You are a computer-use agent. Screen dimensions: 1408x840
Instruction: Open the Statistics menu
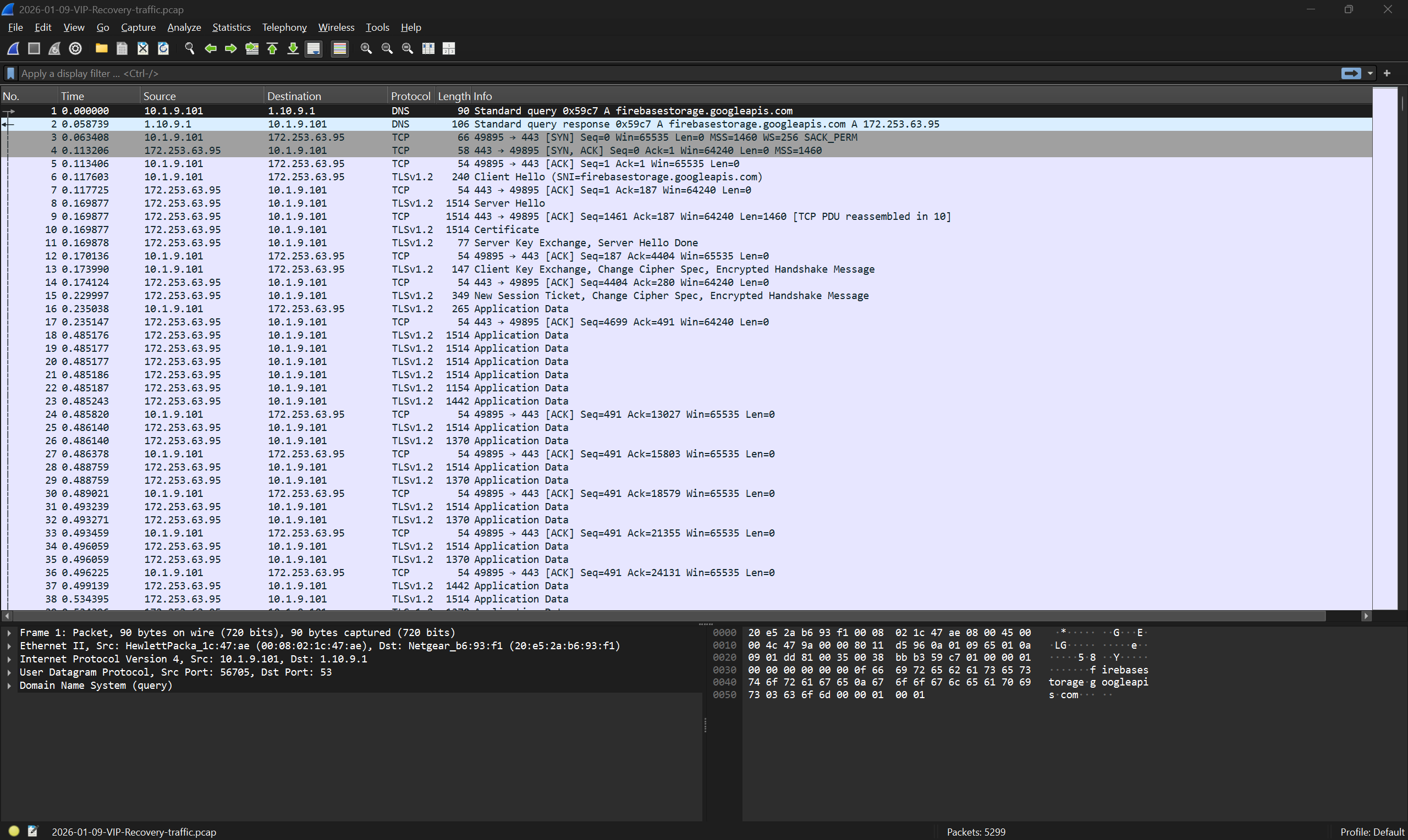tap(231, 27)
